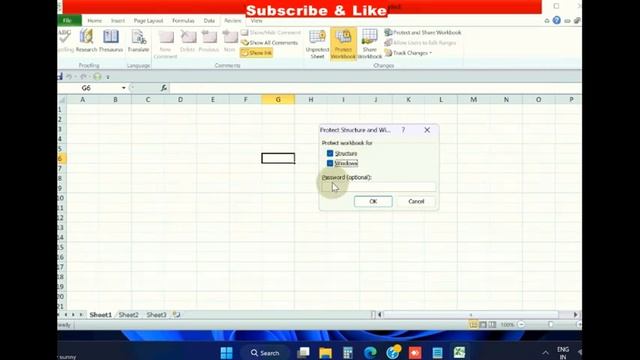Screen dimensions: 640x360
Task: Click the zoom out minus button
Action: [x=521, y=324]
